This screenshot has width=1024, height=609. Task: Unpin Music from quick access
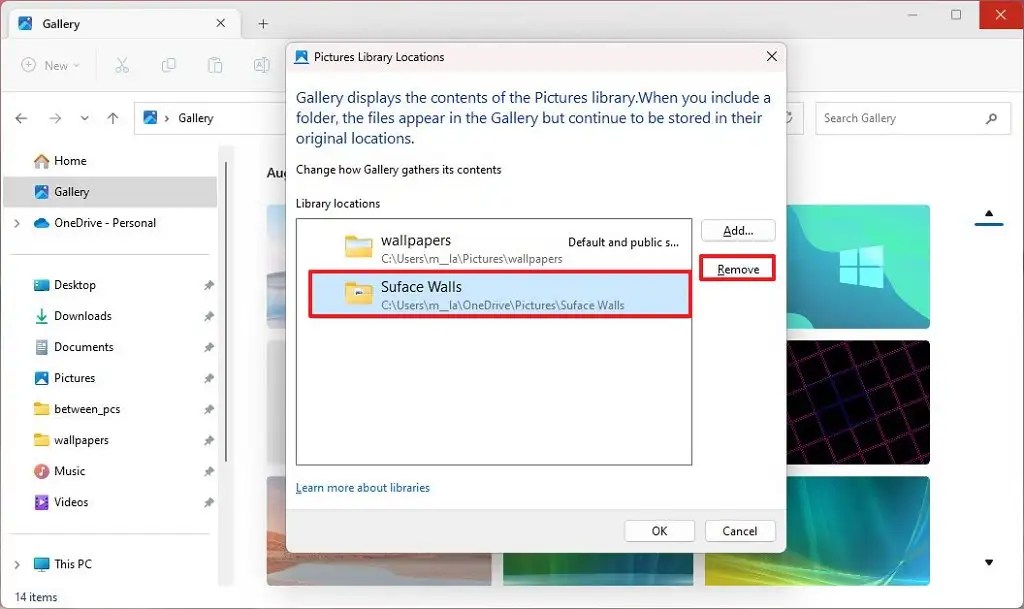pyautogui.click(x=209, y=471)
